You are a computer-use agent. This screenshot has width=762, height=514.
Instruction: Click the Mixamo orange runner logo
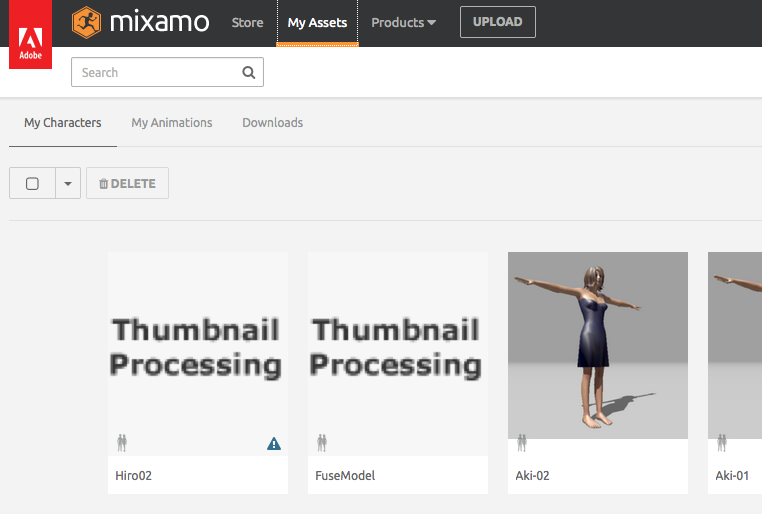[87, 22]
